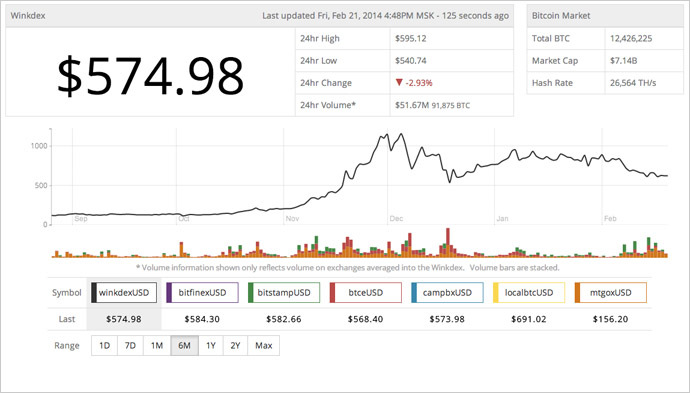Click the campbxUSD last price $573.98

(x=447, y=319)
